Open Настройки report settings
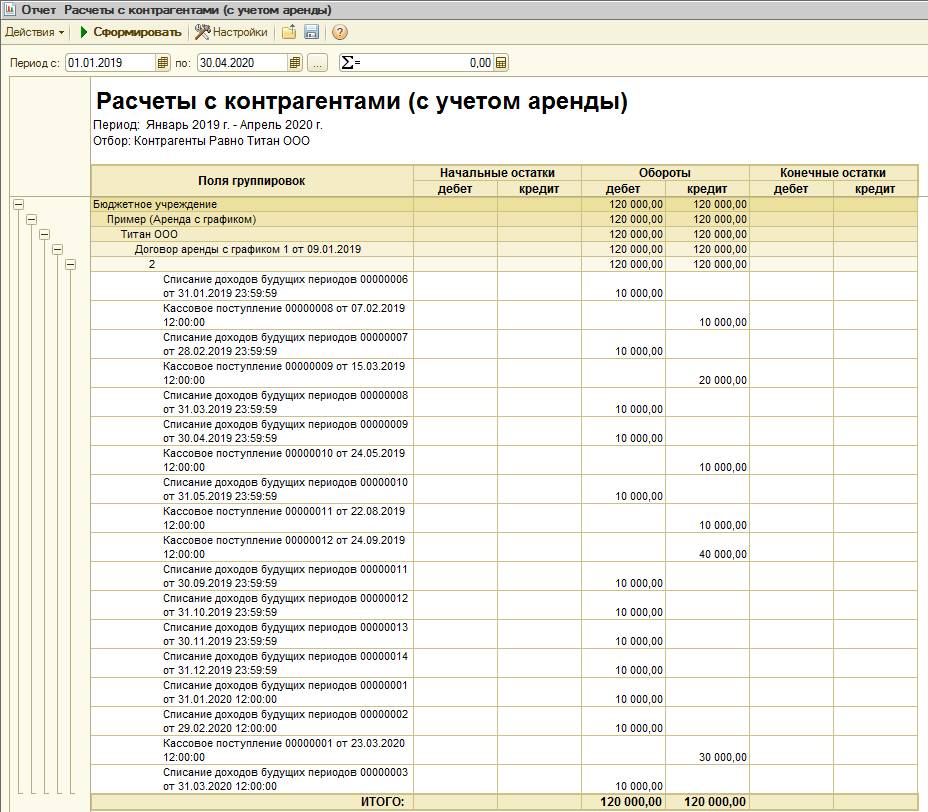Image resolution: width=928 pixels, height=812 pixels. tap(231, 32)
